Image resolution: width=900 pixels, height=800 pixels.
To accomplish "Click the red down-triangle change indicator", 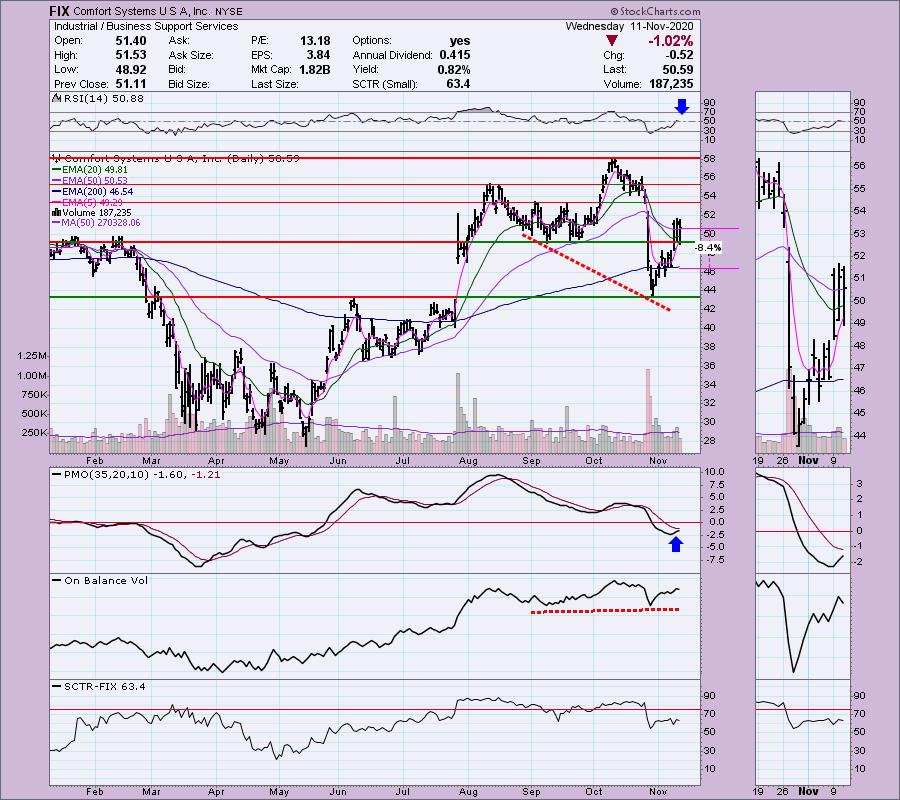I will tap(612, 41).
